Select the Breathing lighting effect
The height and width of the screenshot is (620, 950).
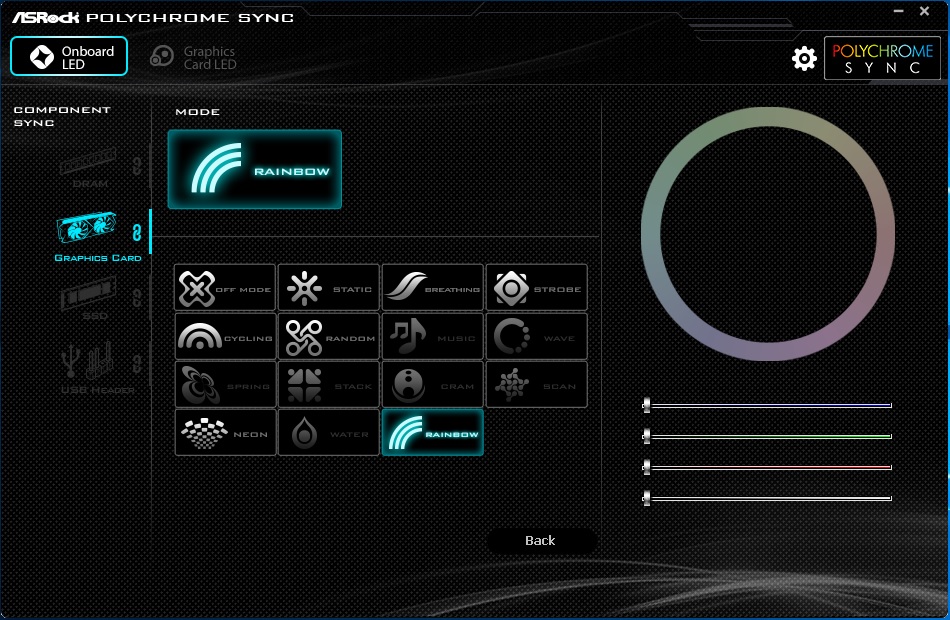click(x=432, y=289)
